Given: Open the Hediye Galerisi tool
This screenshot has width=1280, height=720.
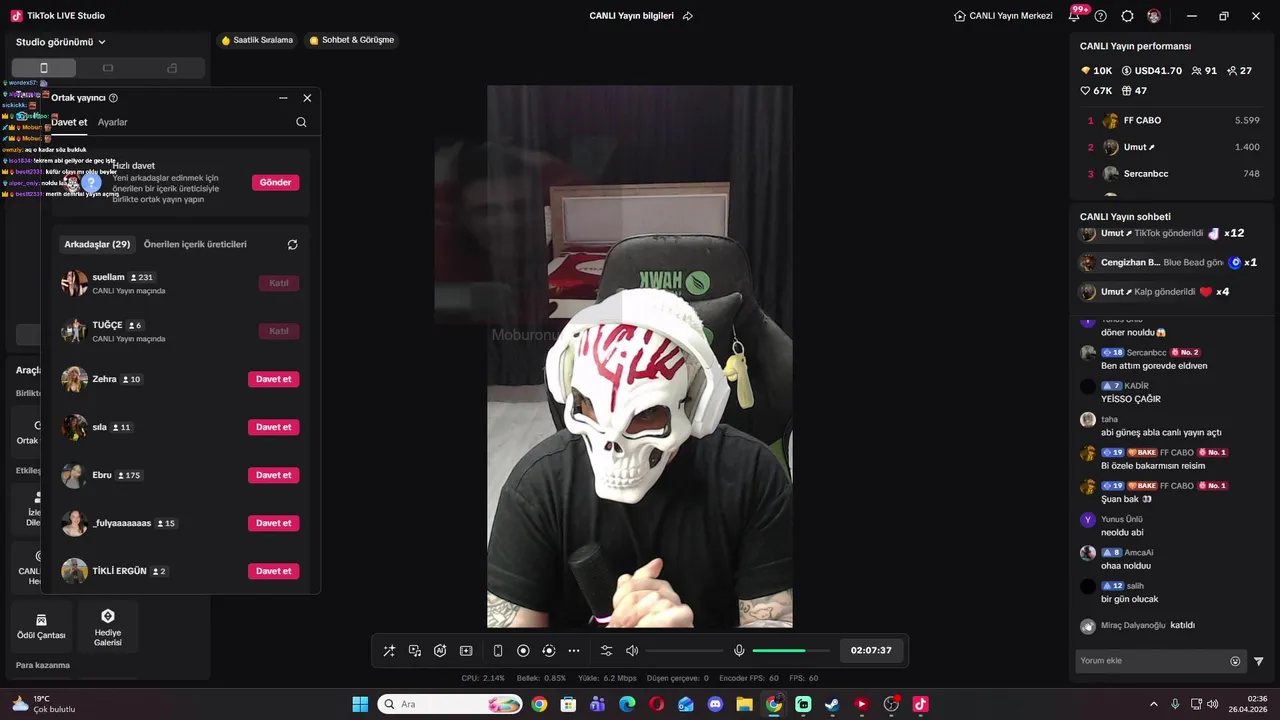Looking at the screenshot, I should tap(108, 626).
